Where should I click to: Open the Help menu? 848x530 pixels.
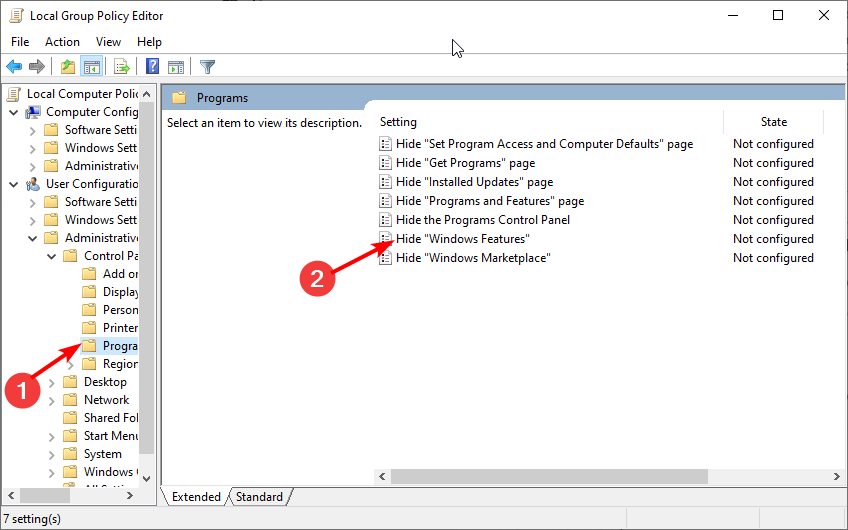point(149,42)
